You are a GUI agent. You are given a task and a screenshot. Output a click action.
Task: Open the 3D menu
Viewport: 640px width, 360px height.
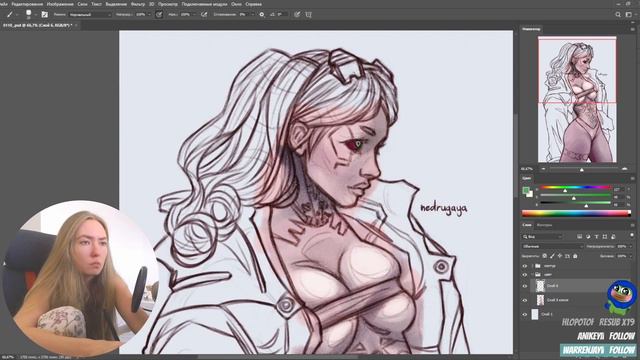coord(151,4)
